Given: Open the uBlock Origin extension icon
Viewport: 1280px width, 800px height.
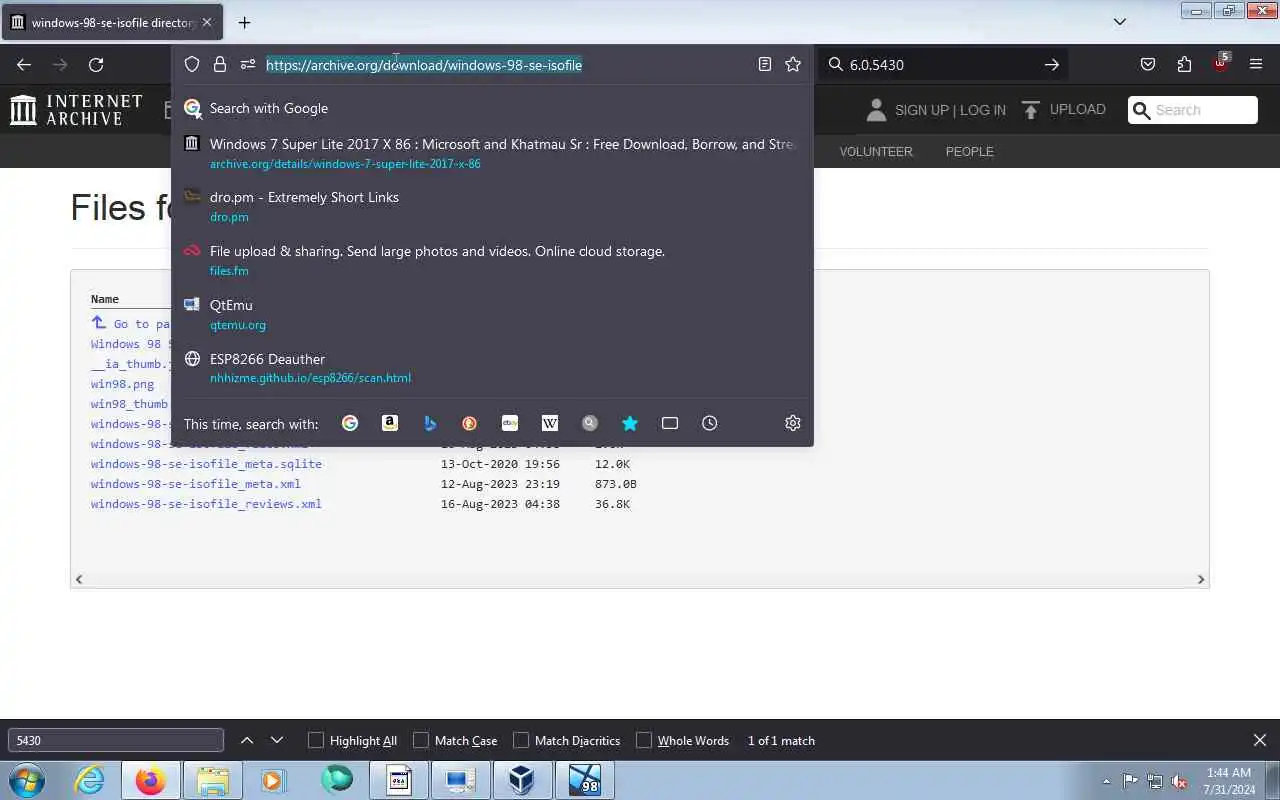Looking at the screenshot, I should 1220,63.
